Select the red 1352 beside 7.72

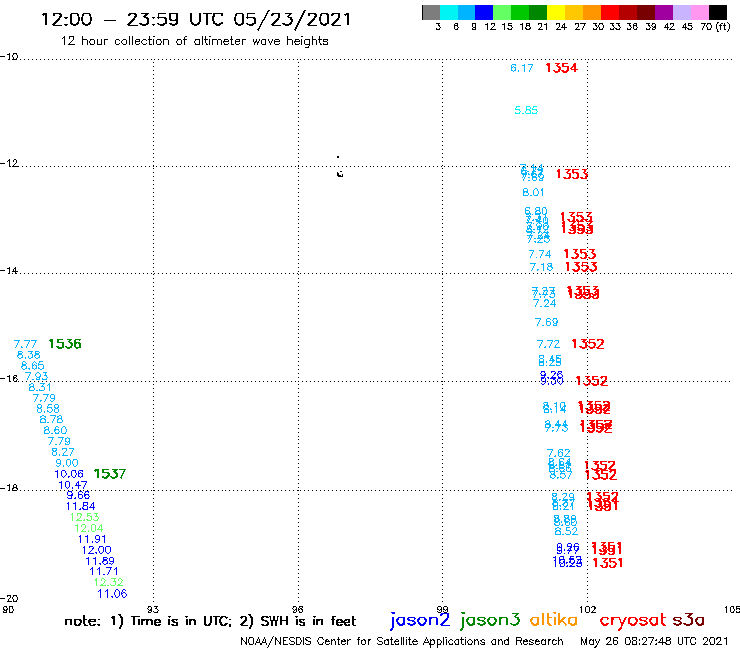click(588, 344)
